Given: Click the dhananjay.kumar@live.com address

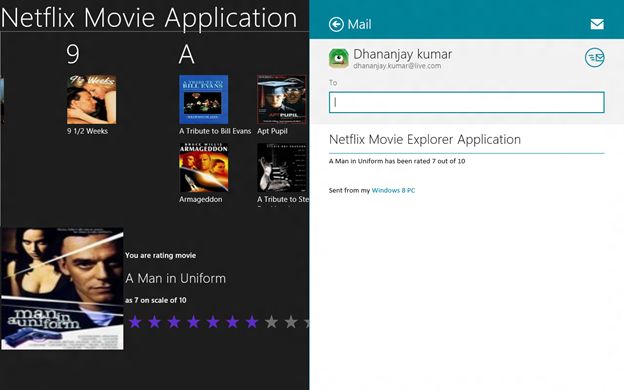Looking at the screenshot, I should [x=397, y=66].
